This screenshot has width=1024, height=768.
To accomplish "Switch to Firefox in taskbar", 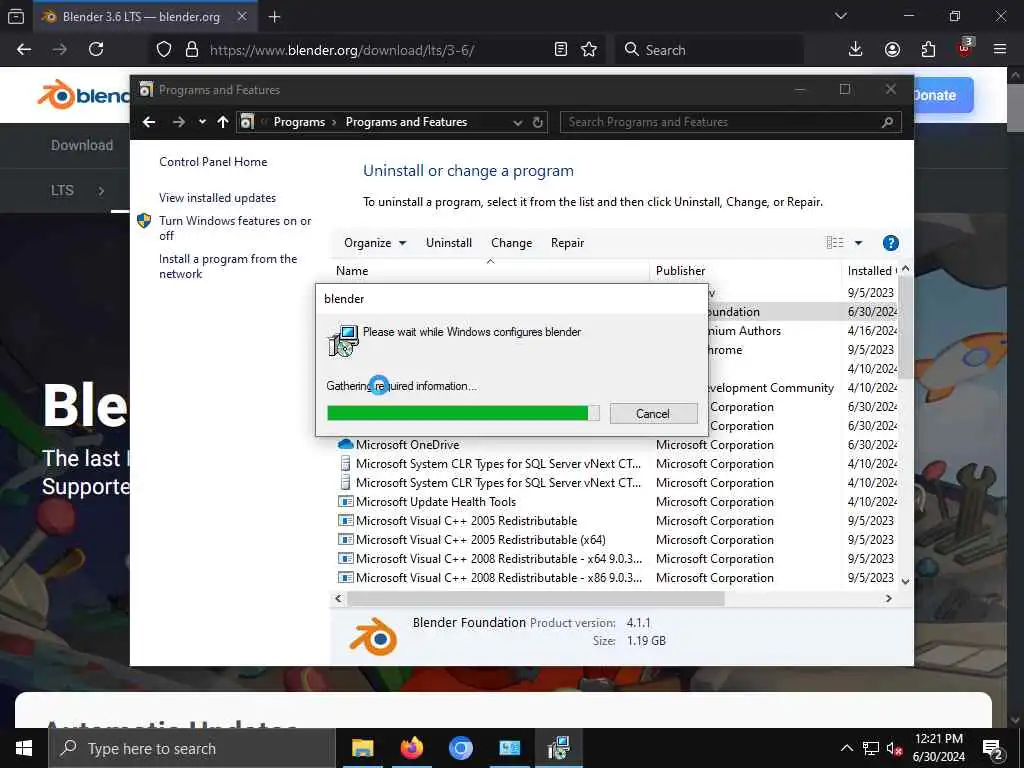I will 411,748.
